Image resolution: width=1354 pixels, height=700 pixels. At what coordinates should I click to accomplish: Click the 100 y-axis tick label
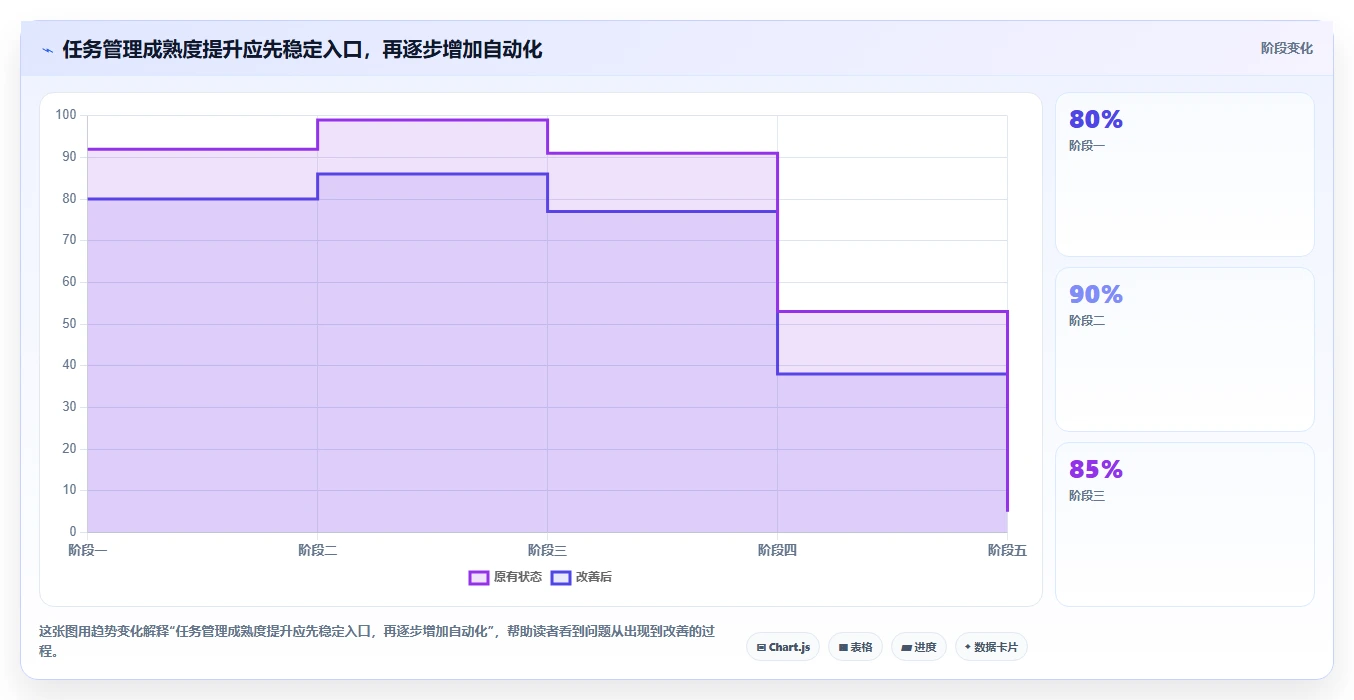66,115
